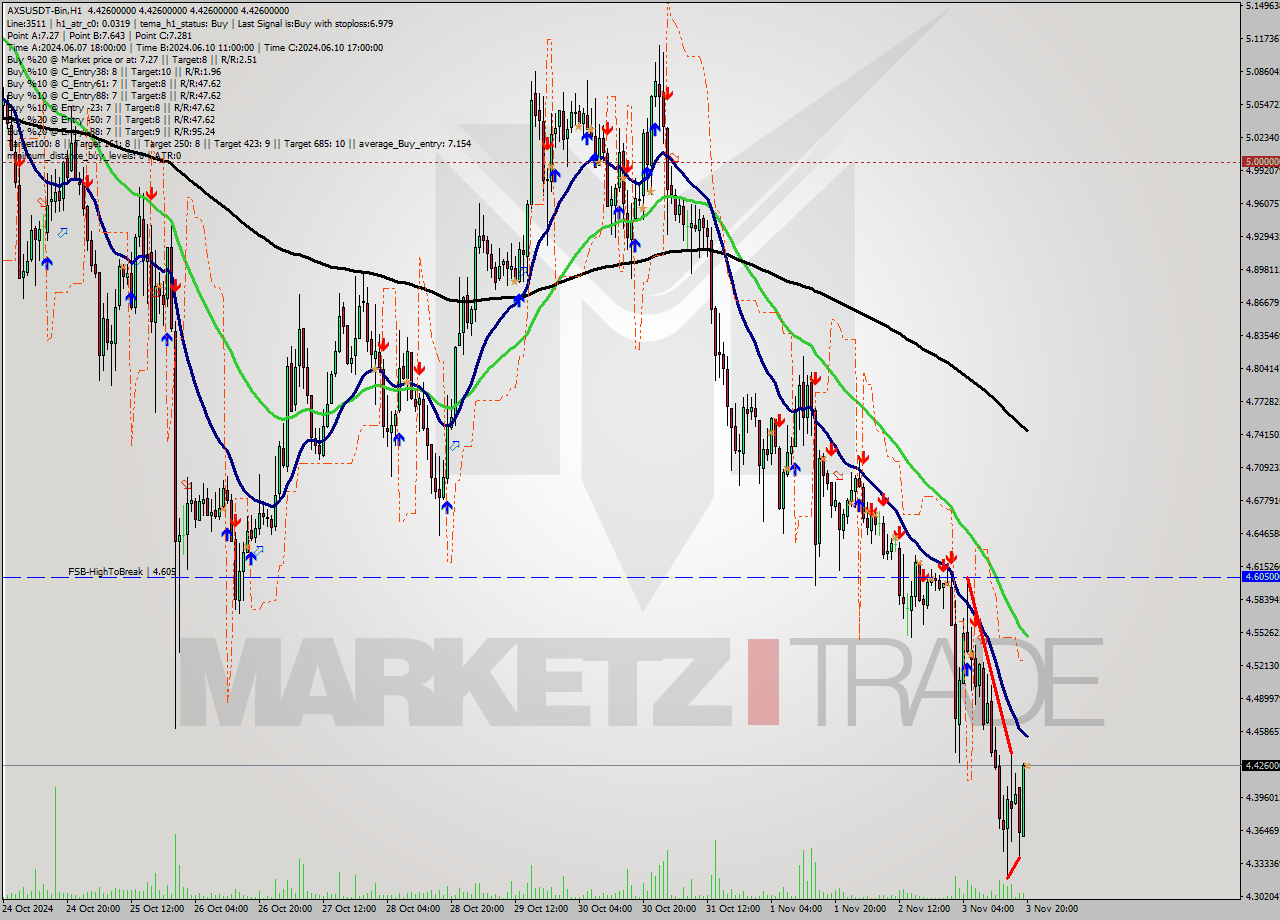The image size is (1280, 920).
Task: Click the AXSUSDT-Bin,H1 symbol title
Action: tap(44, 11)
